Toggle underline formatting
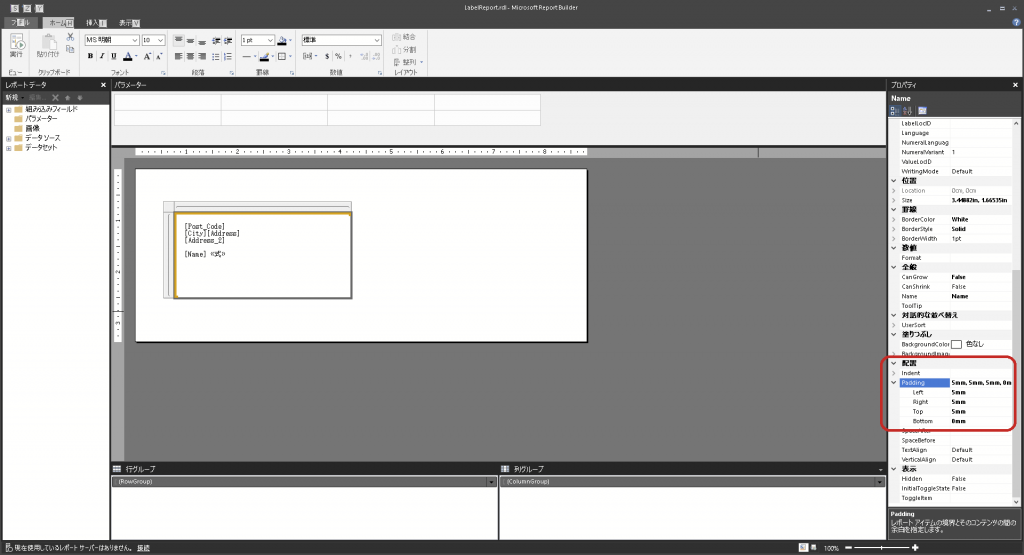The width and height of the screenshot is (1024, 555). pos(114,56)
